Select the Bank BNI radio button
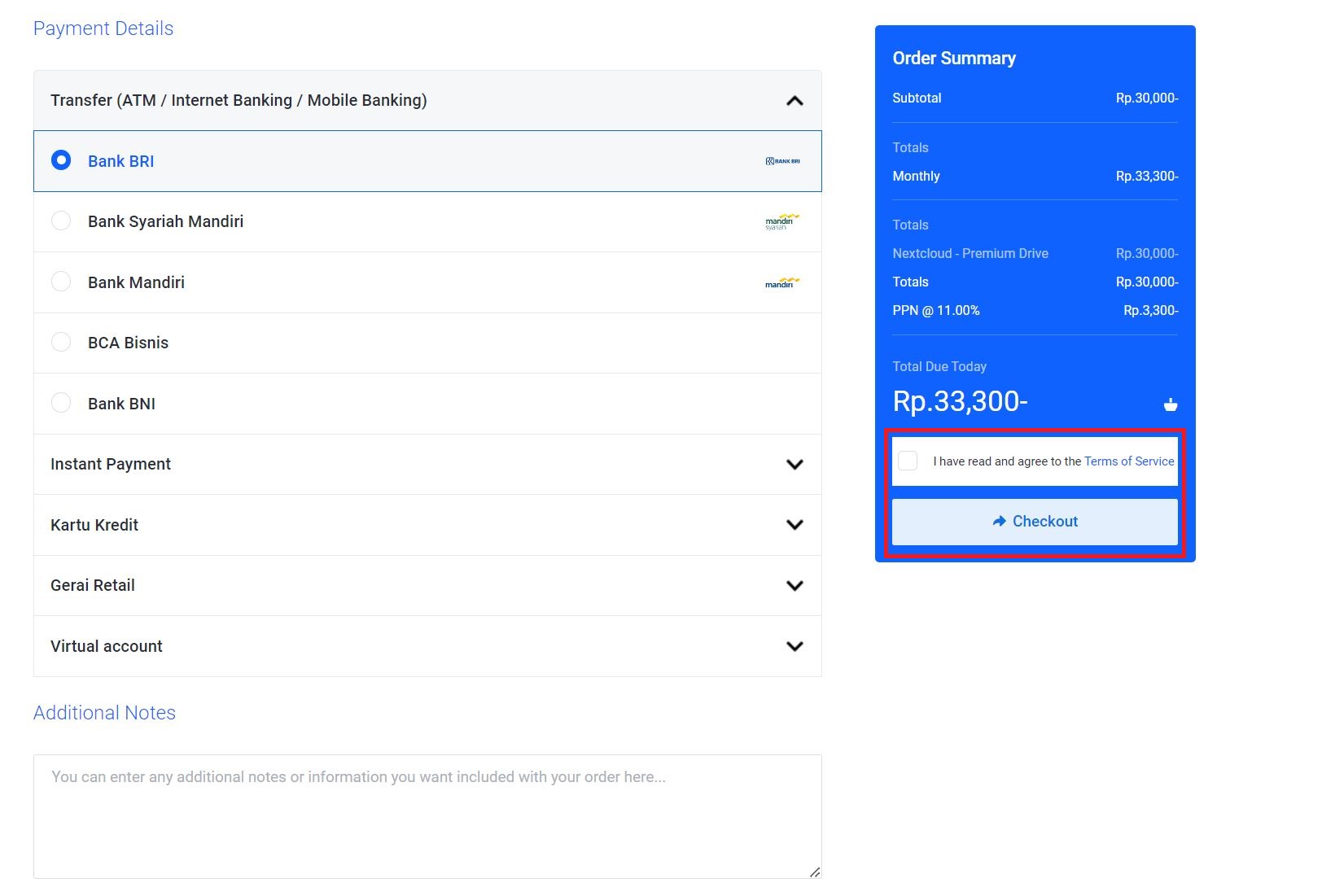Image resolution: width=1322 pixels, height=896 pixels. pyautogui.click(x=61, y=403)
